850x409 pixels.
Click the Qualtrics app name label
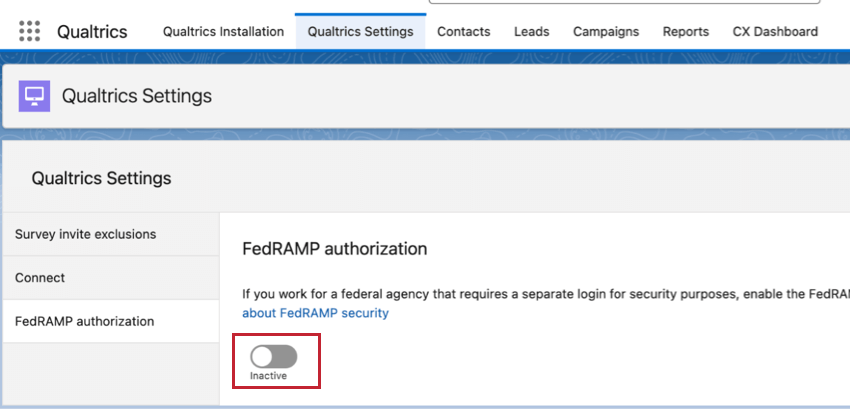pos(92,31)
